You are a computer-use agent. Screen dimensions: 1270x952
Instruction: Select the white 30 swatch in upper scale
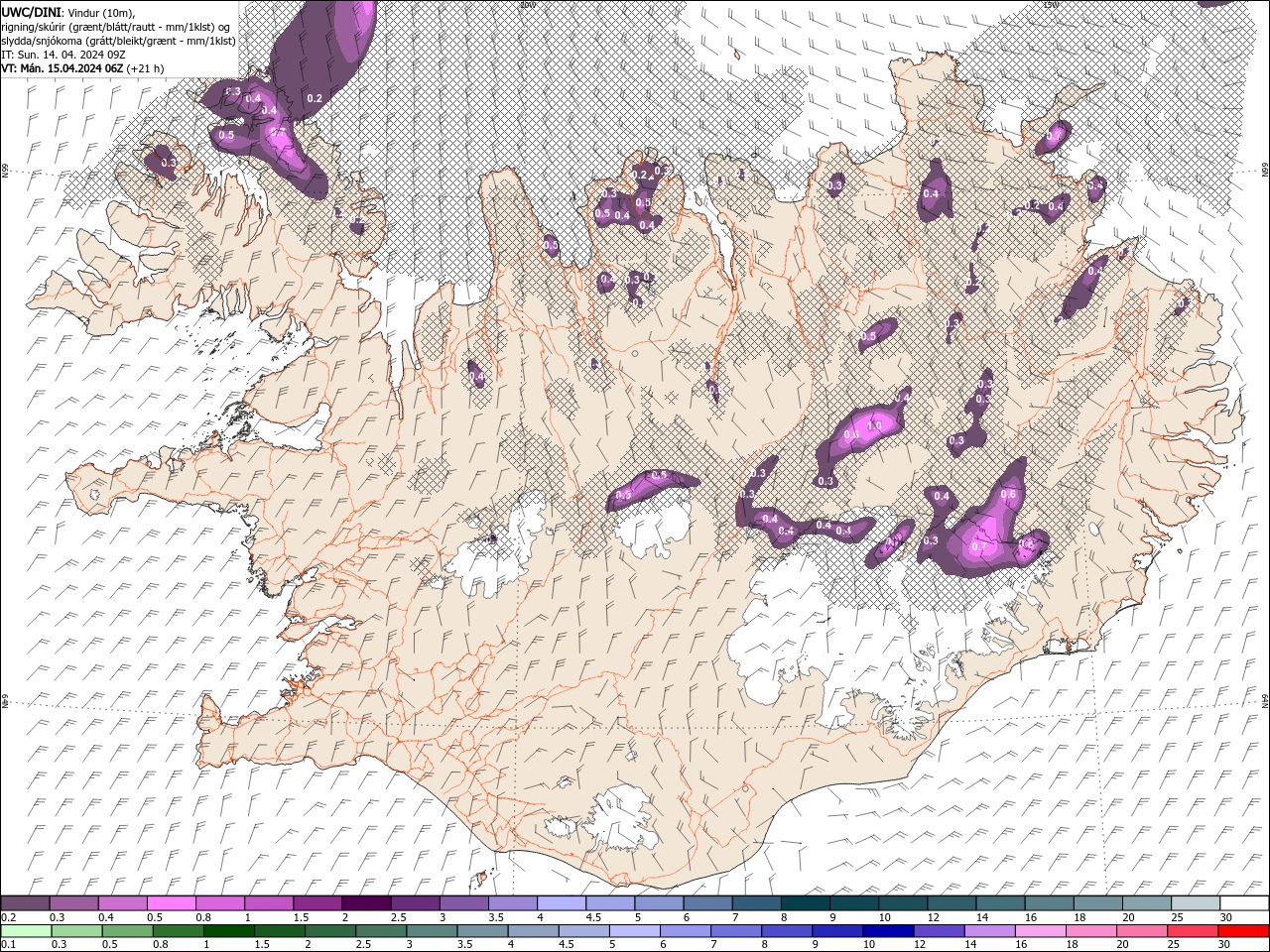[x=1245, y=903]
